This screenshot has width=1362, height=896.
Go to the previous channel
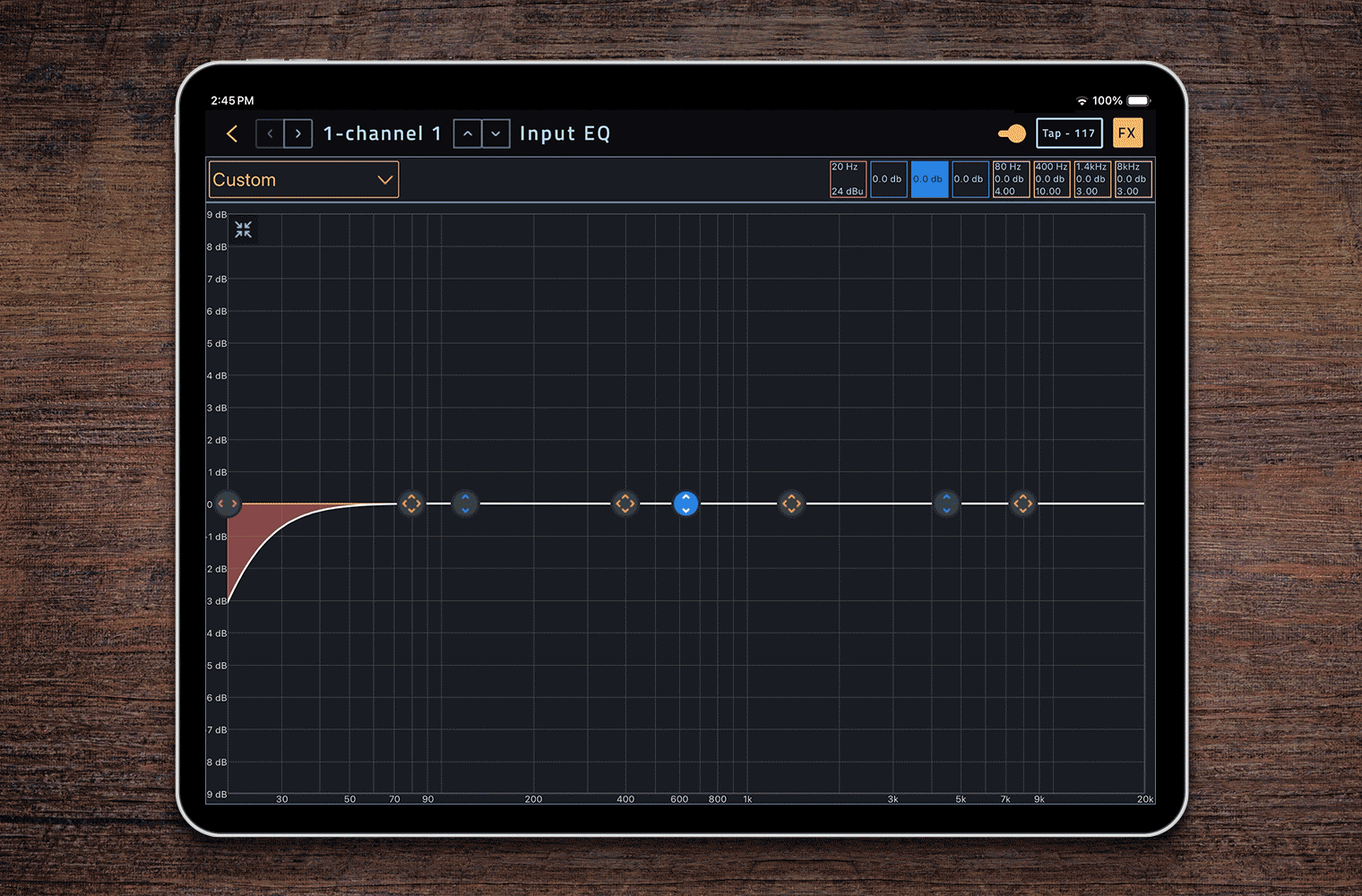pos(270,134)
